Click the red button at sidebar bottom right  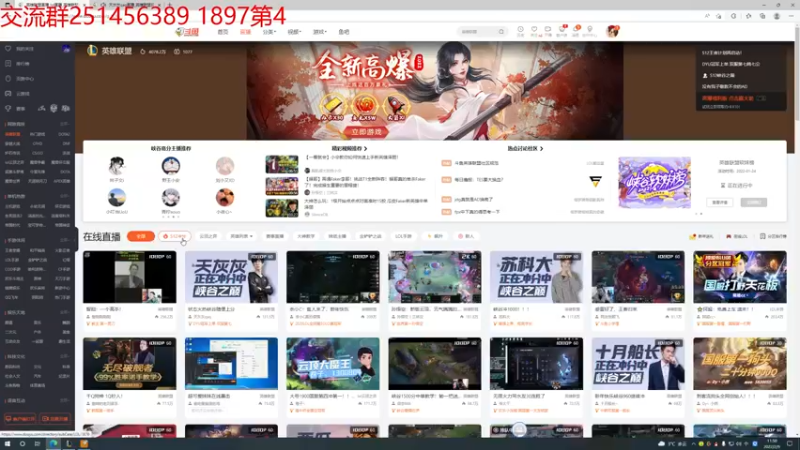[x=55, y=419]
